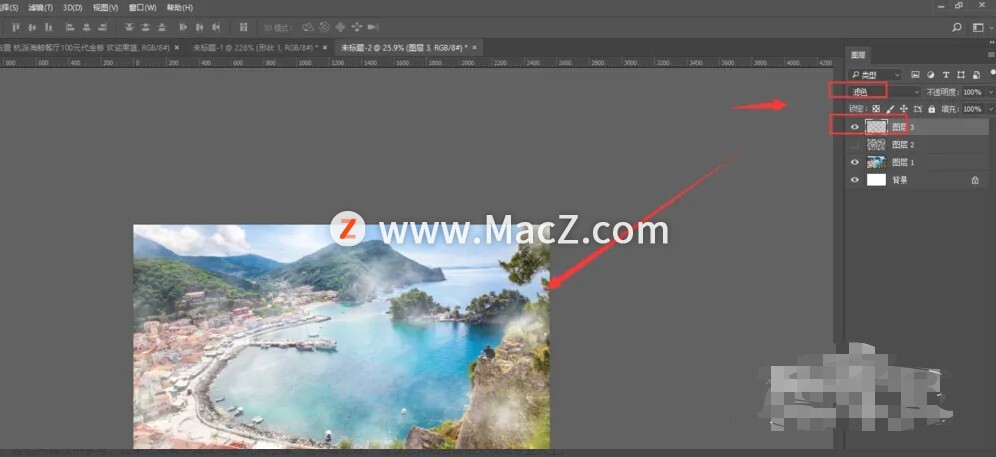Click the lock all padlock icon
Image resolution: width=996 pixels, height=457 pixels.
point(932,109)
